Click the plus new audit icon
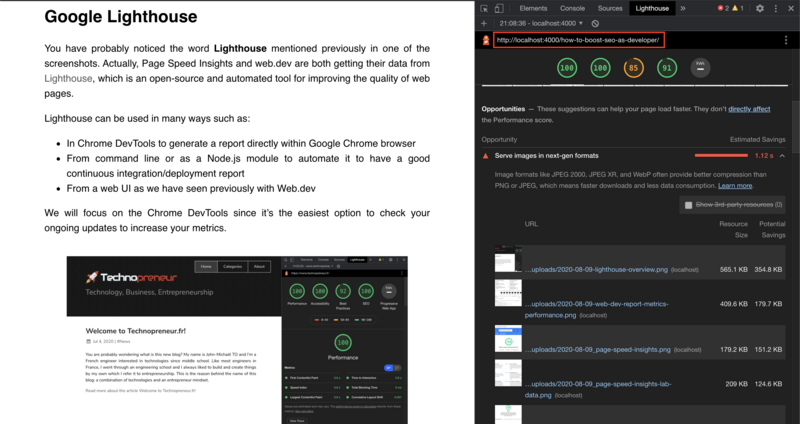Image resolution: width=800 pixels, height=424 pixels. (x=484, y=23)
